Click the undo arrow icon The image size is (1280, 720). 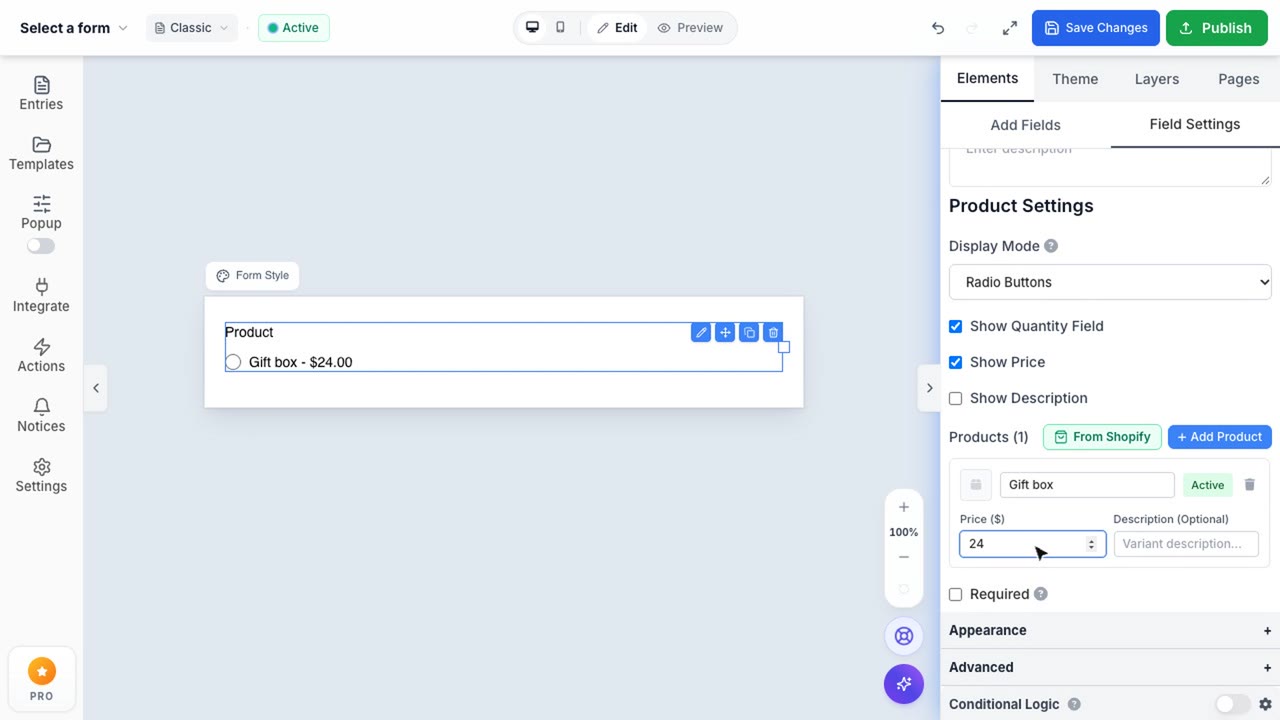coord(937,28)
